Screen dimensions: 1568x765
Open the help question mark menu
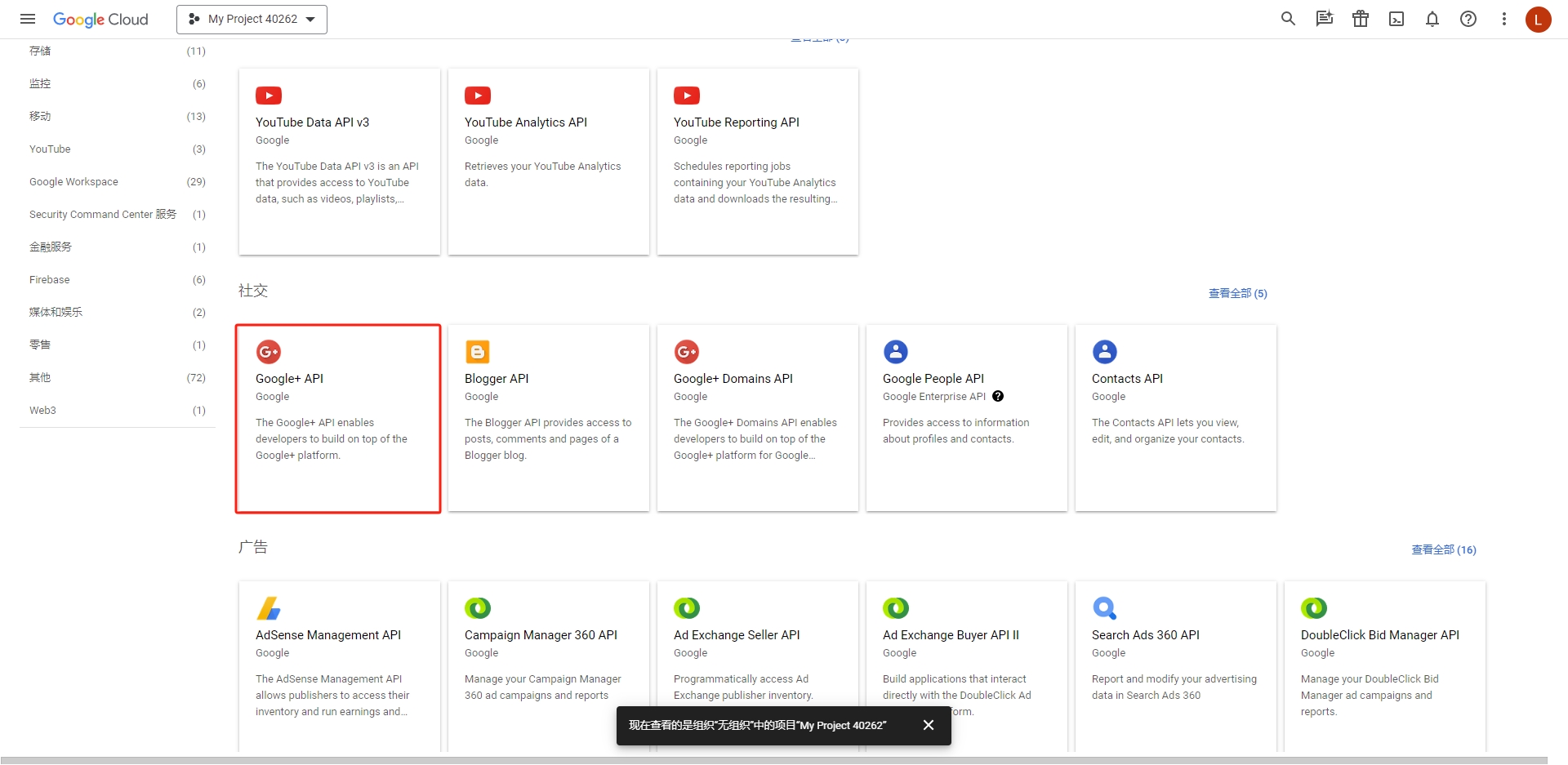coord(1468,19)
